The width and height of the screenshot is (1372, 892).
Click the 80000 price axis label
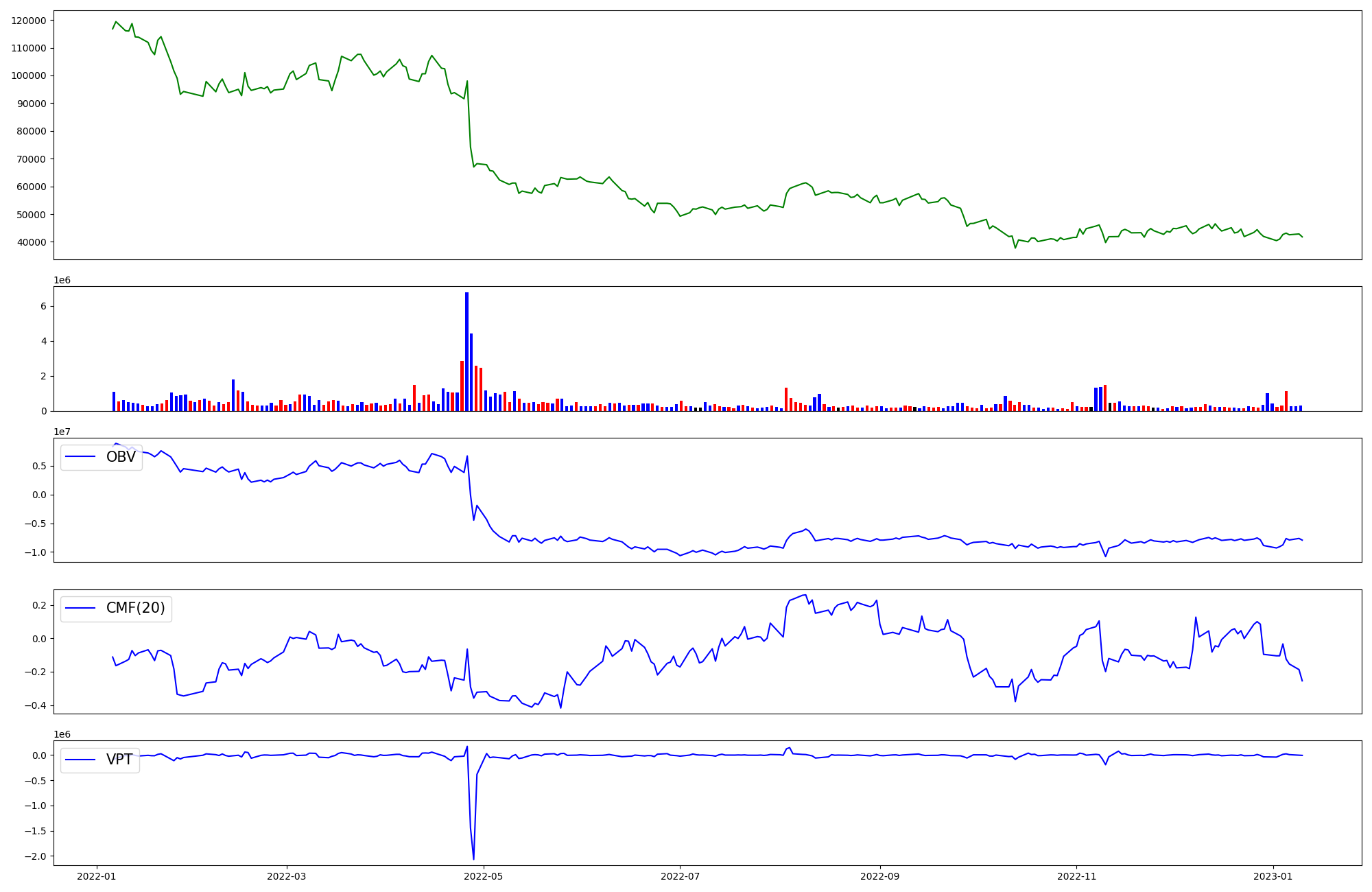(32, 131)
